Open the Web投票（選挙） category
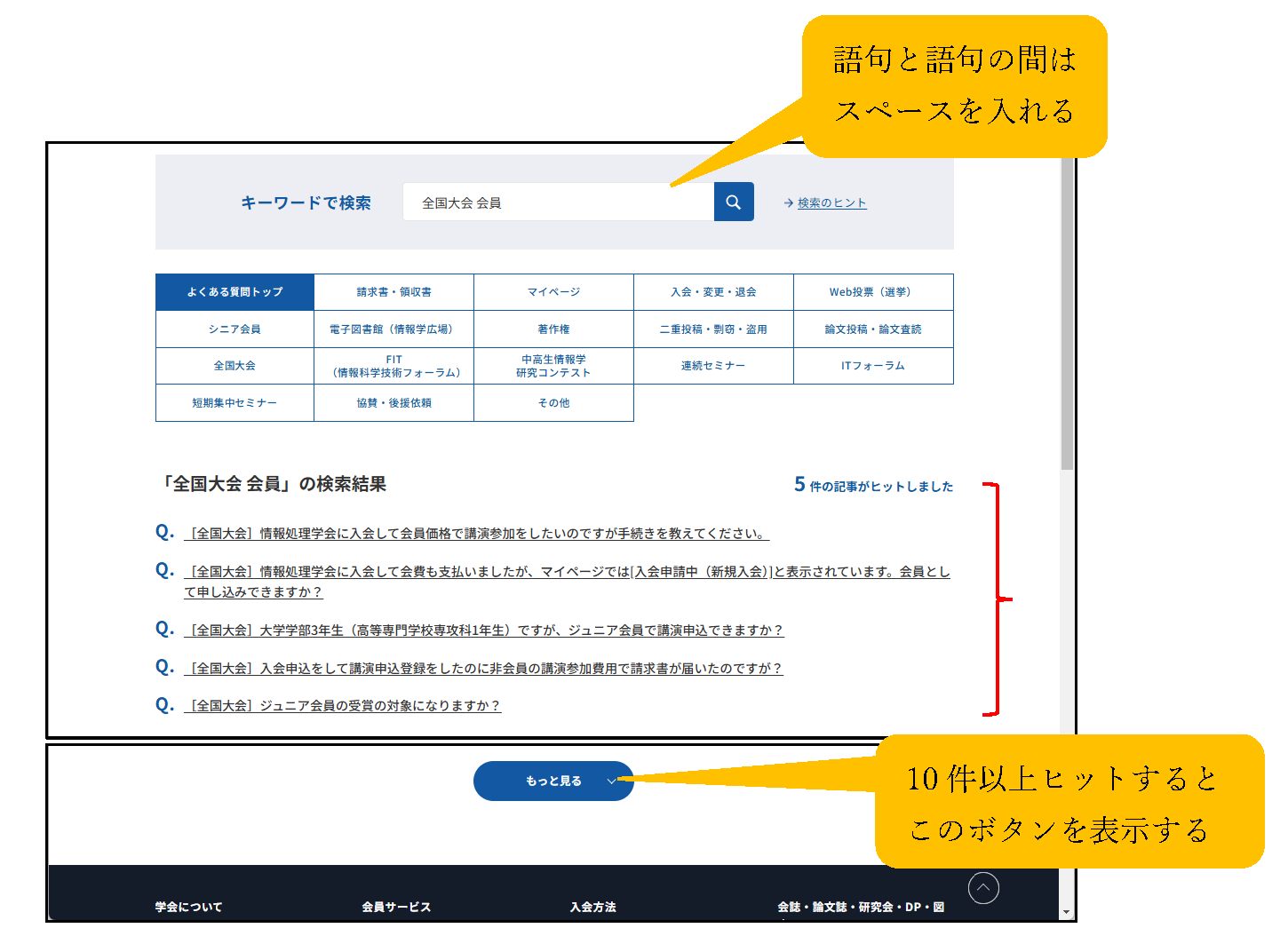The image size is (1288, 944). pos(872,292)
